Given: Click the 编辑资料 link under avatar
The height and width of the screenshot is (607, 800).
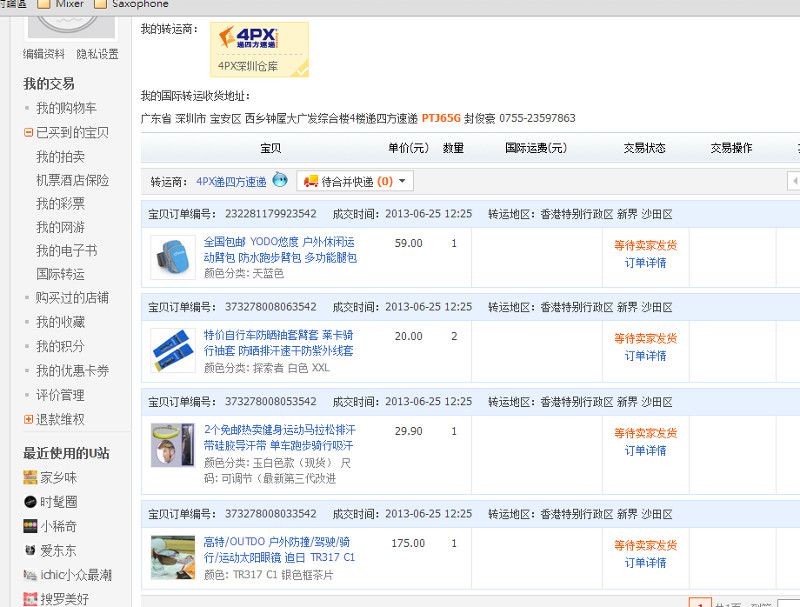Looking at the screenshot, I should point(44,54).
